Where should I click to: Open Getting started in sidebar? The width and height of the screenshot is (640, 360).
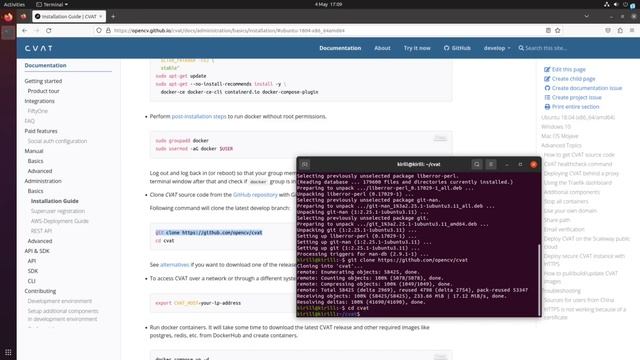click(43, 81)
